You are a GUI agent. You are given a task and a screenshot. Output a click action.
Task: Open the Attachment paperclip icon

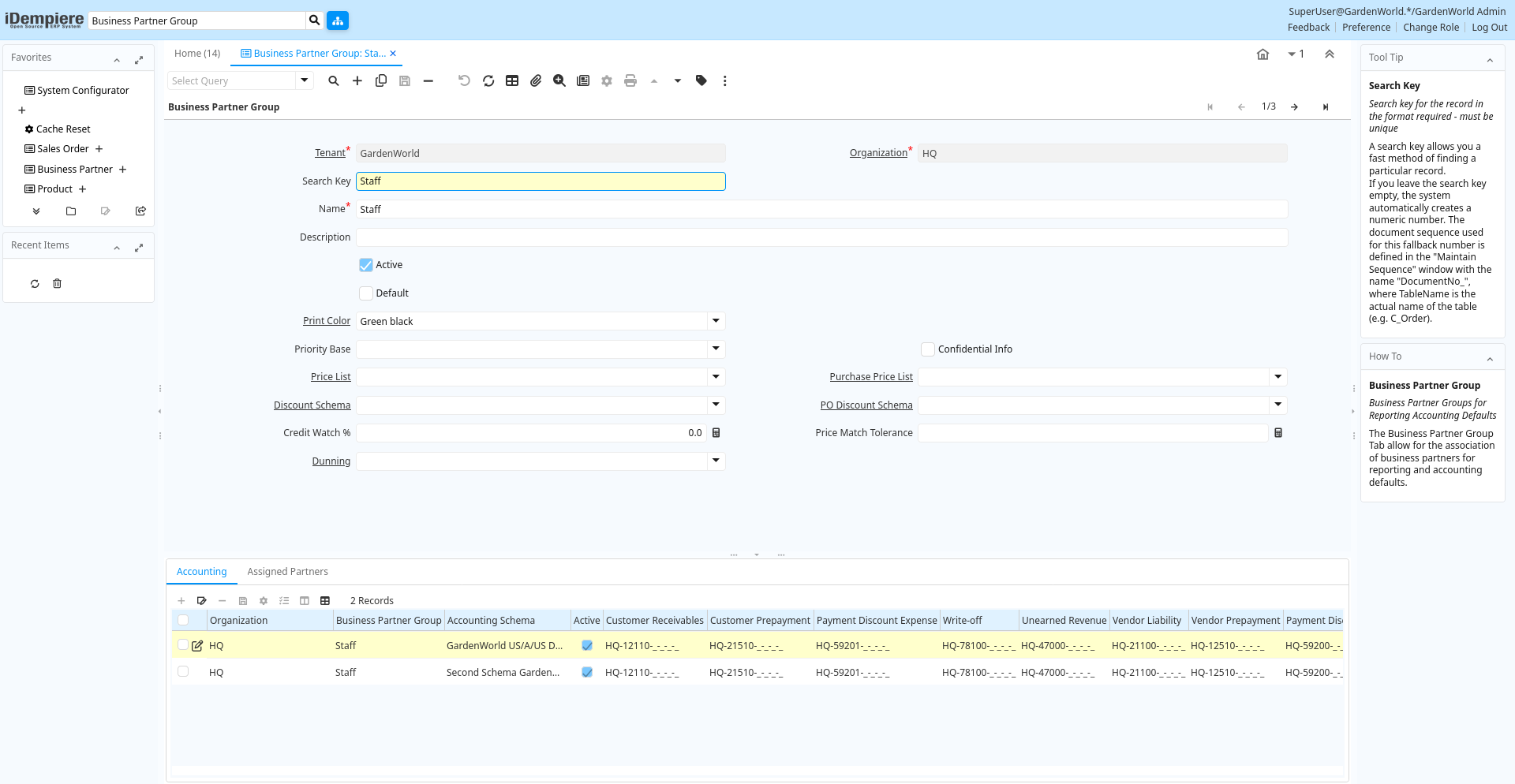[x=536, y=80]
